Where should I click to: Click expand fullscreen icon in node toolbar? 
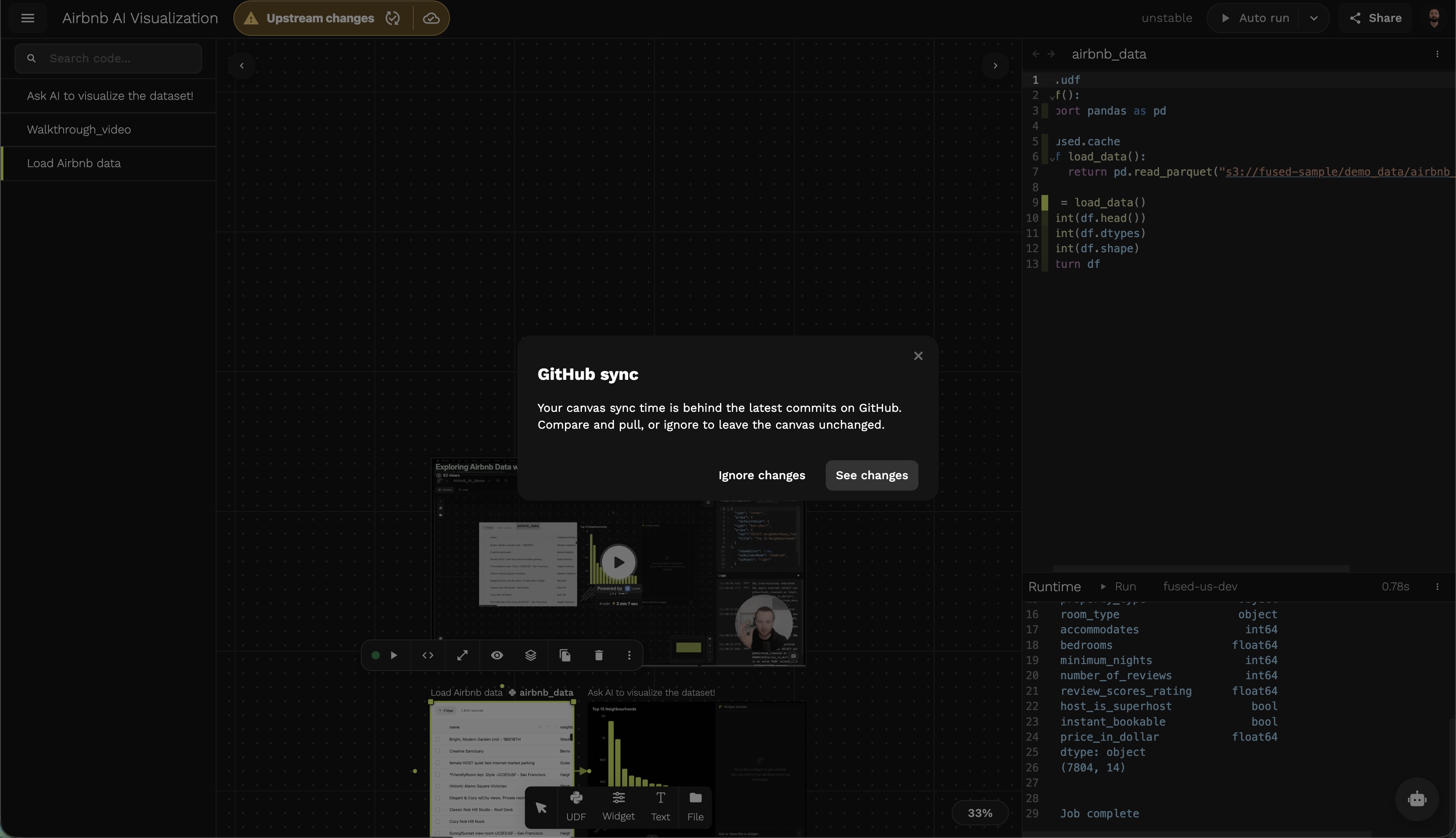click(x=462, y=656)
